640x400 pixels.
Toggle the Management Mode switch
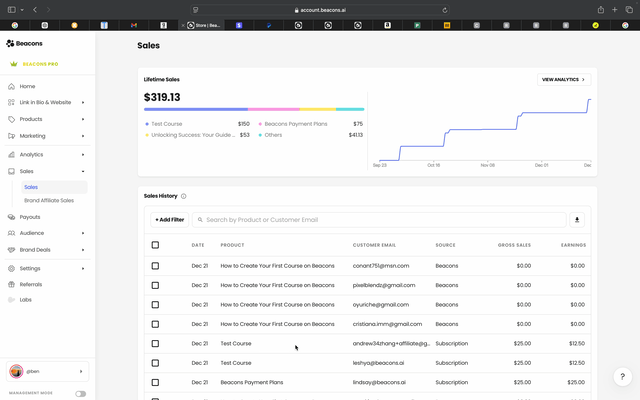point(80,394)
